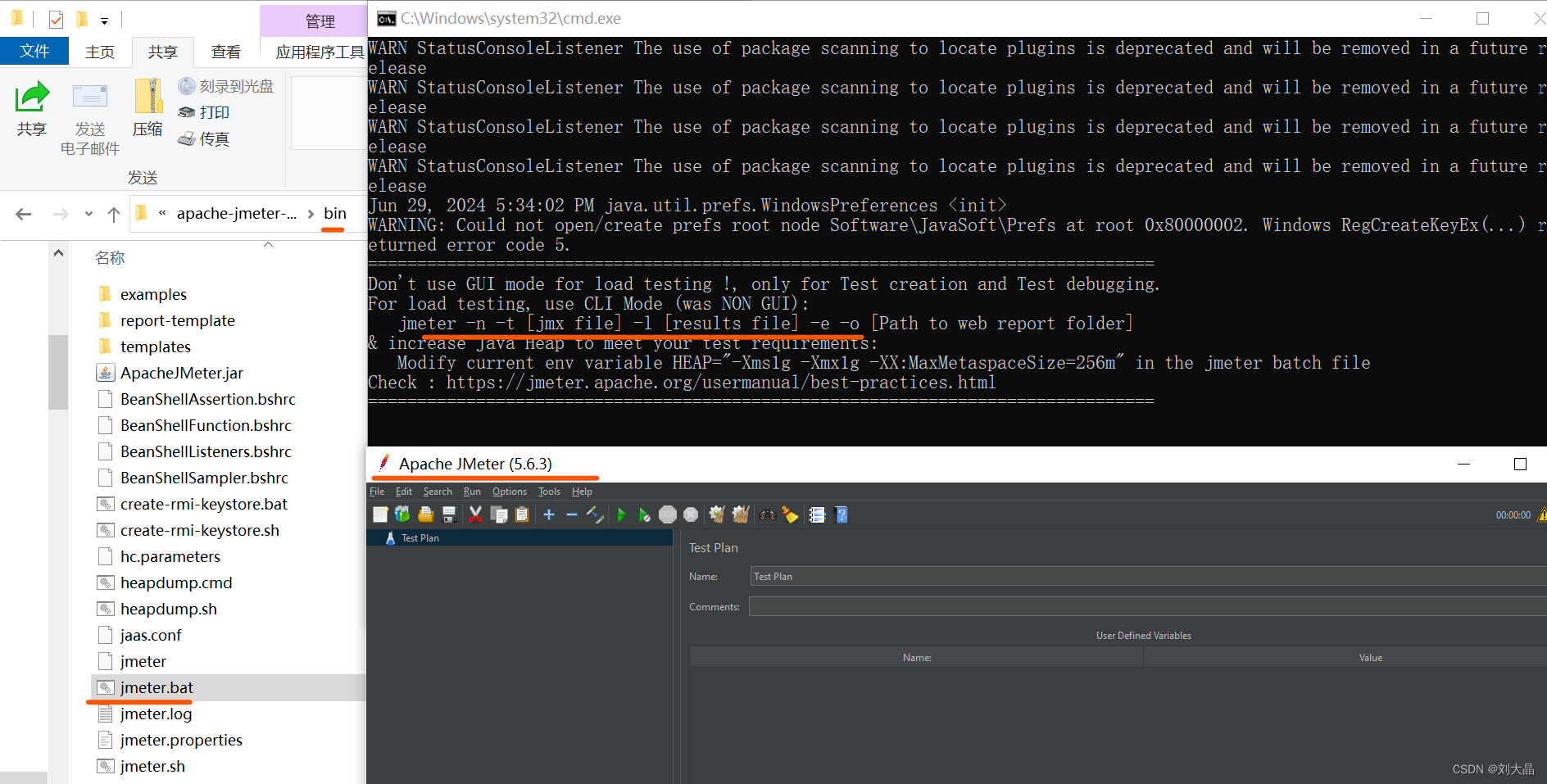
Task: Select the examples folder
Action: coord(153,294)
